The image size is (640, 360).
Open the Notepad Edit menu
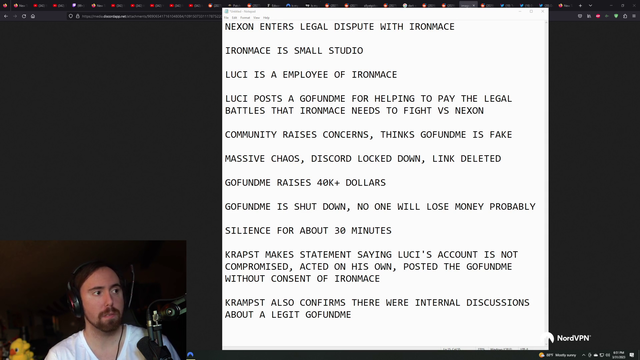pos(234,18)
